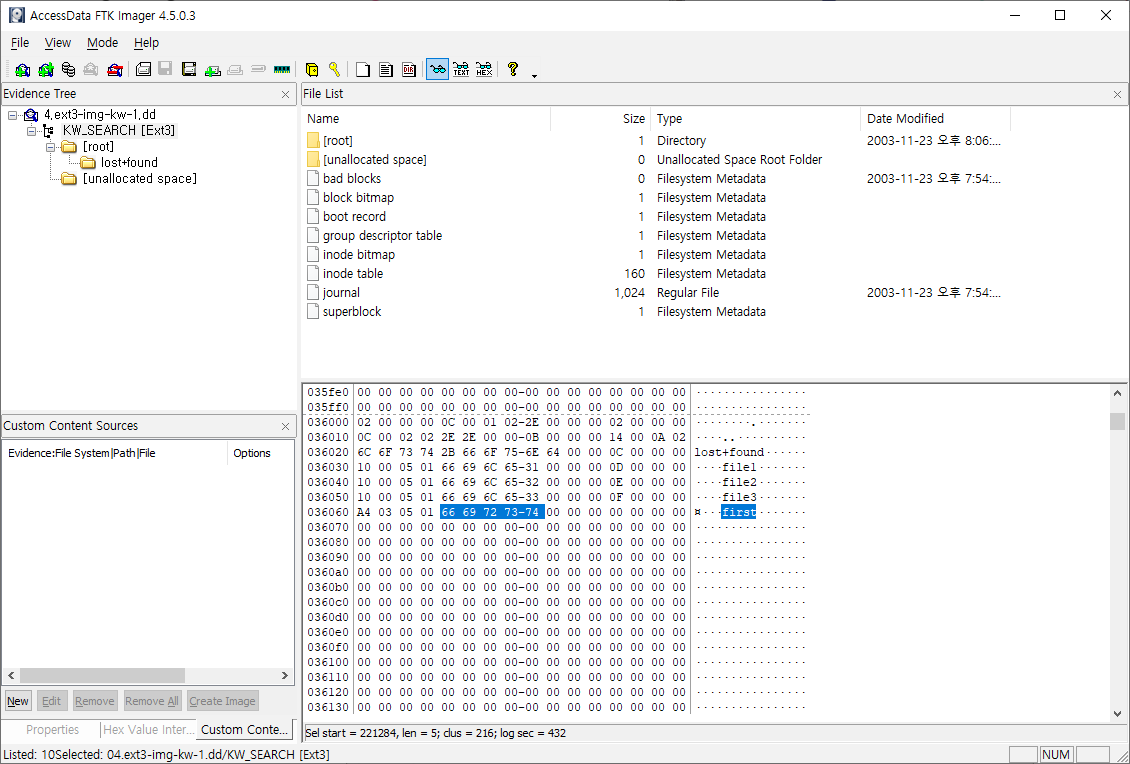This screenshot has width=1130, height=764.
Task: Open the Mode menu
Action: click(x=102, y=43)
